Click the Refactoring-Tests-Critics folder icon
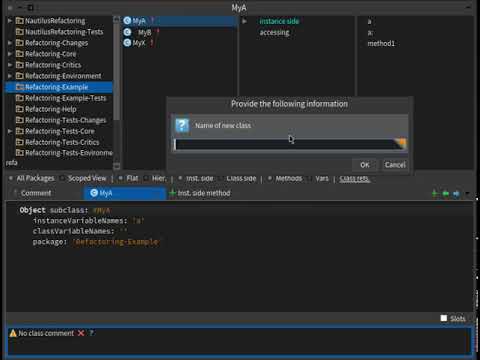The width and height of the screenshot is (480, 360). pyautogui.click(x=20, y=142)
